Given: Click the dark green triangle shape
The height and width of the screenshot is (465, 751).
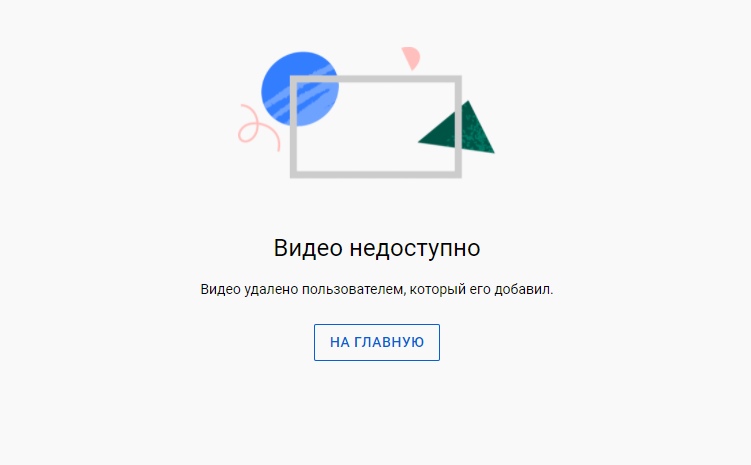Looking at the screenshot, I should click(456, 127).
